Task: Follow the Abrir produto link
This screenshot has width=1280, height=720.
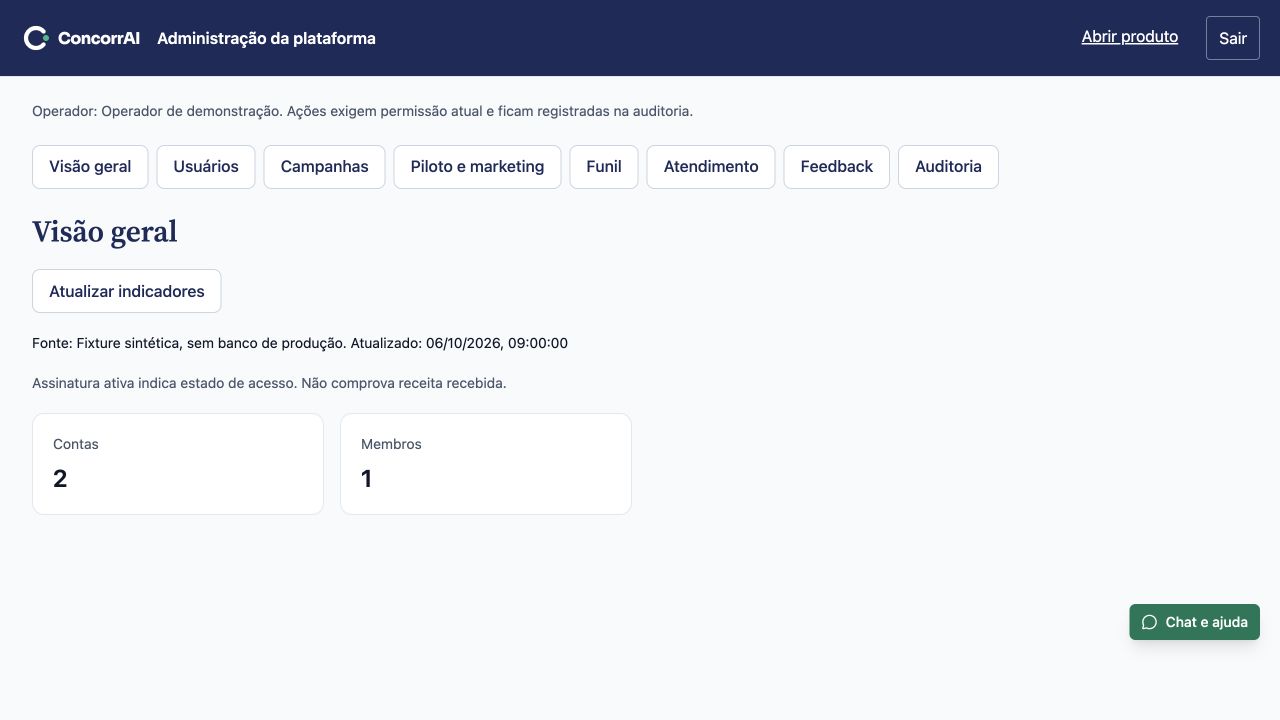Action: pos(1130,37)
